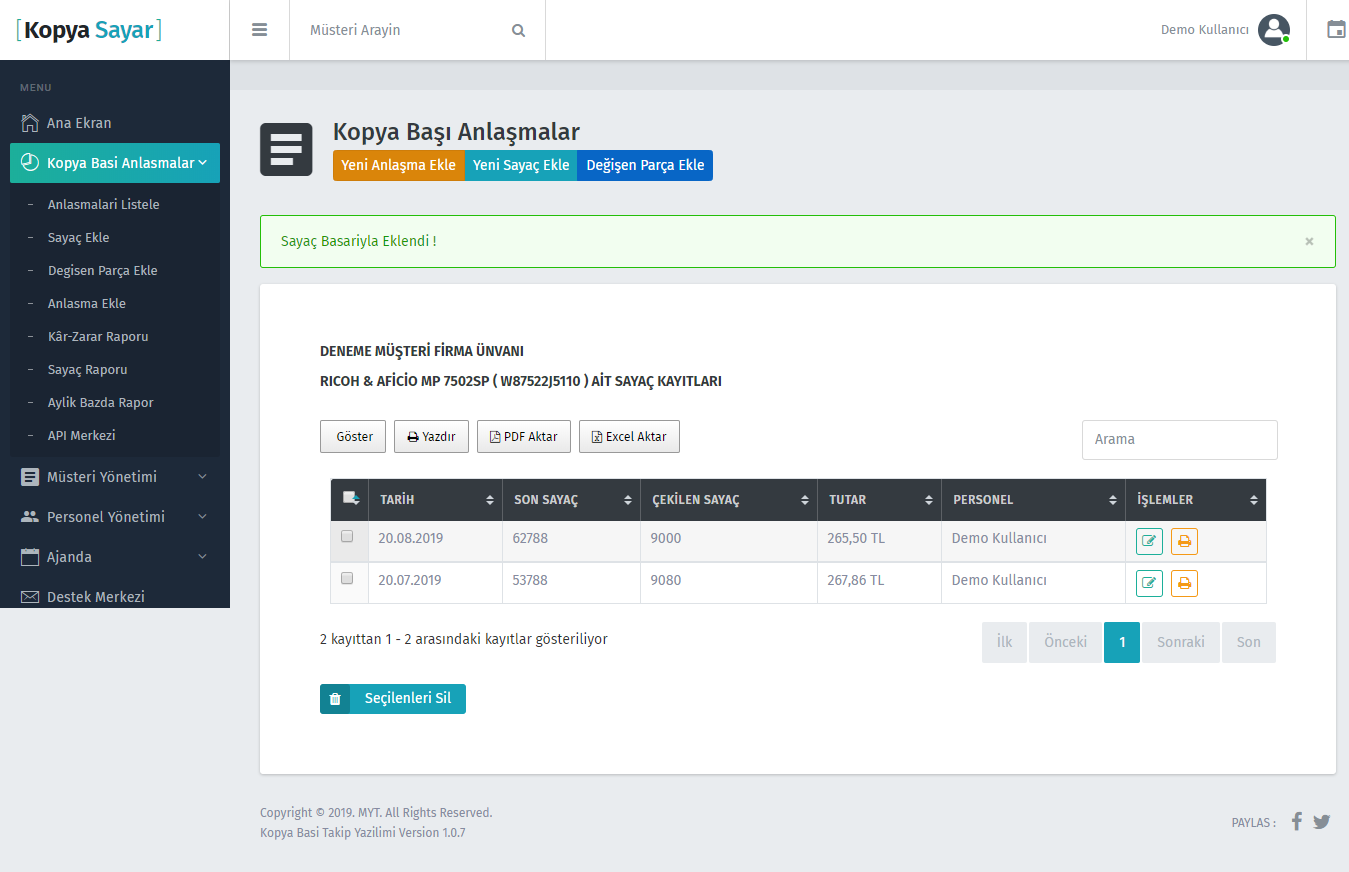The width and height of the screenshot is (1349, 872).
Task: Expand Personel Yönetimi sidebar menu
Action: click(114, 517)
